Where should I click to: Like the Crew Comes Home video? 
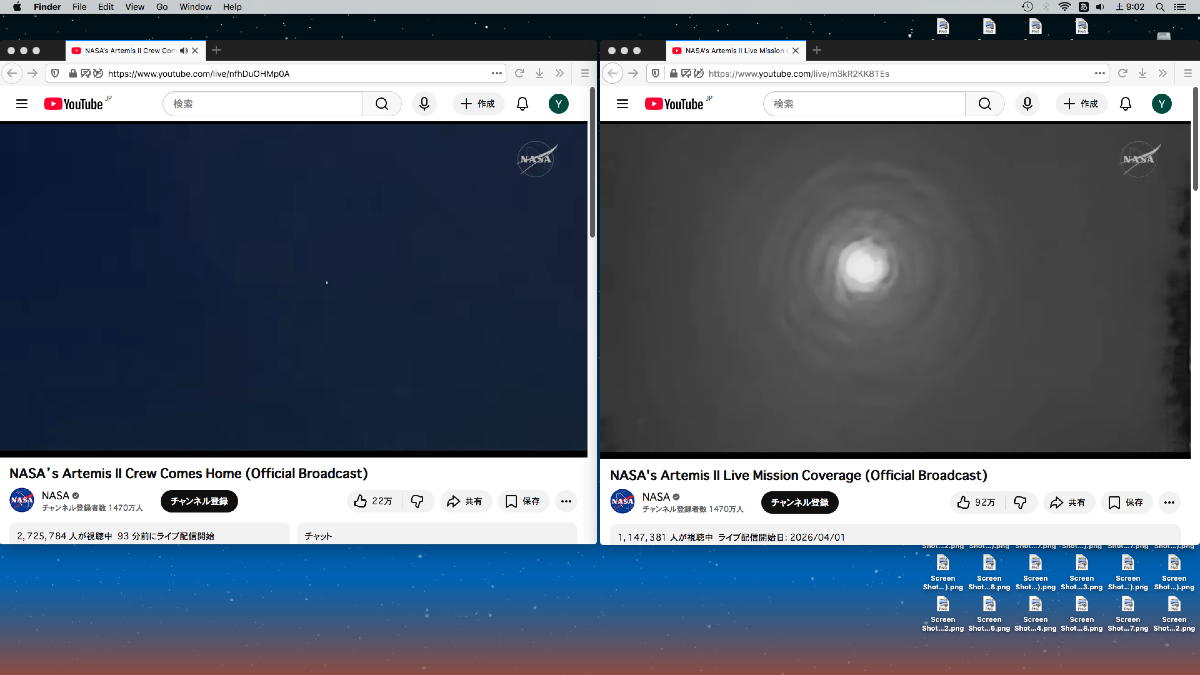pyautogui.click(x=373, y=501)
